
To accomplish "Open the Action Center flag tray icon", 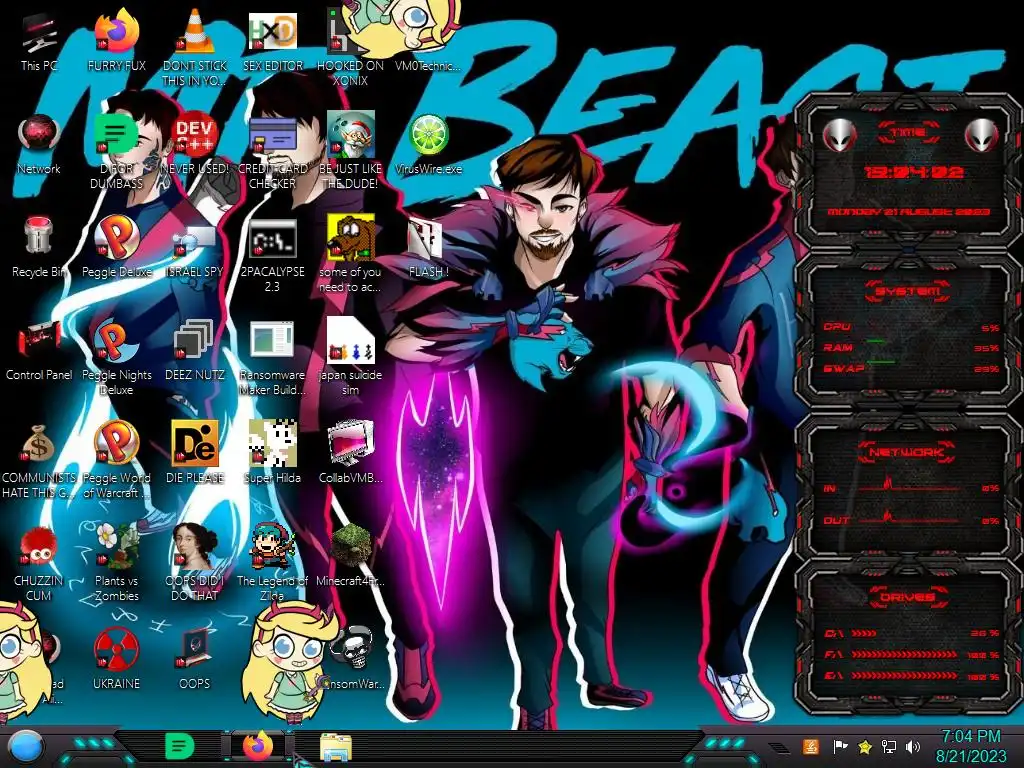I will coord(840,746).
